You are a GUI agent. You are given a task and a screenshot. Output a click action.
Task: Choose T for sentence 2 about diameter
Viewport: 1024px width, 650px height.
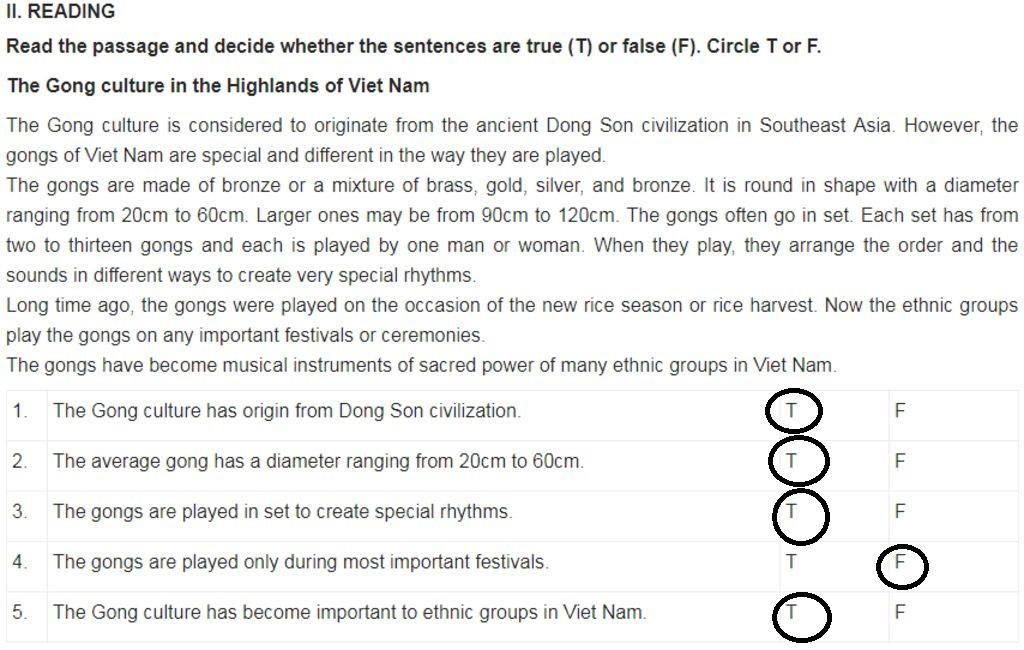pos(791,461)
